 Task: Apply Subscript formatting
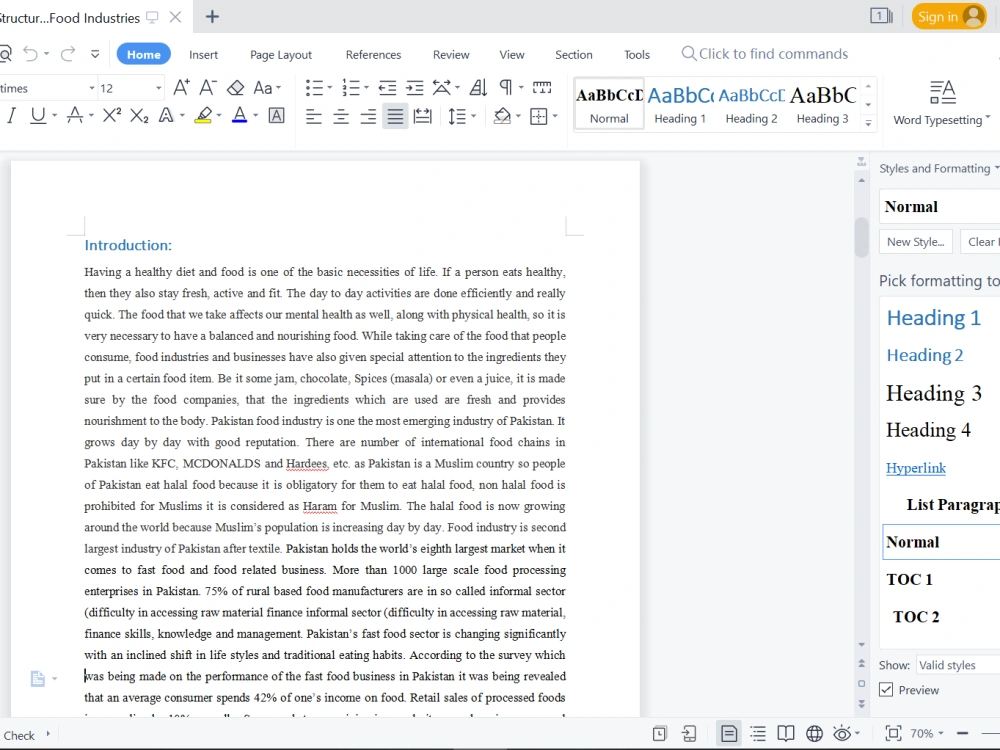coord(139,115)
